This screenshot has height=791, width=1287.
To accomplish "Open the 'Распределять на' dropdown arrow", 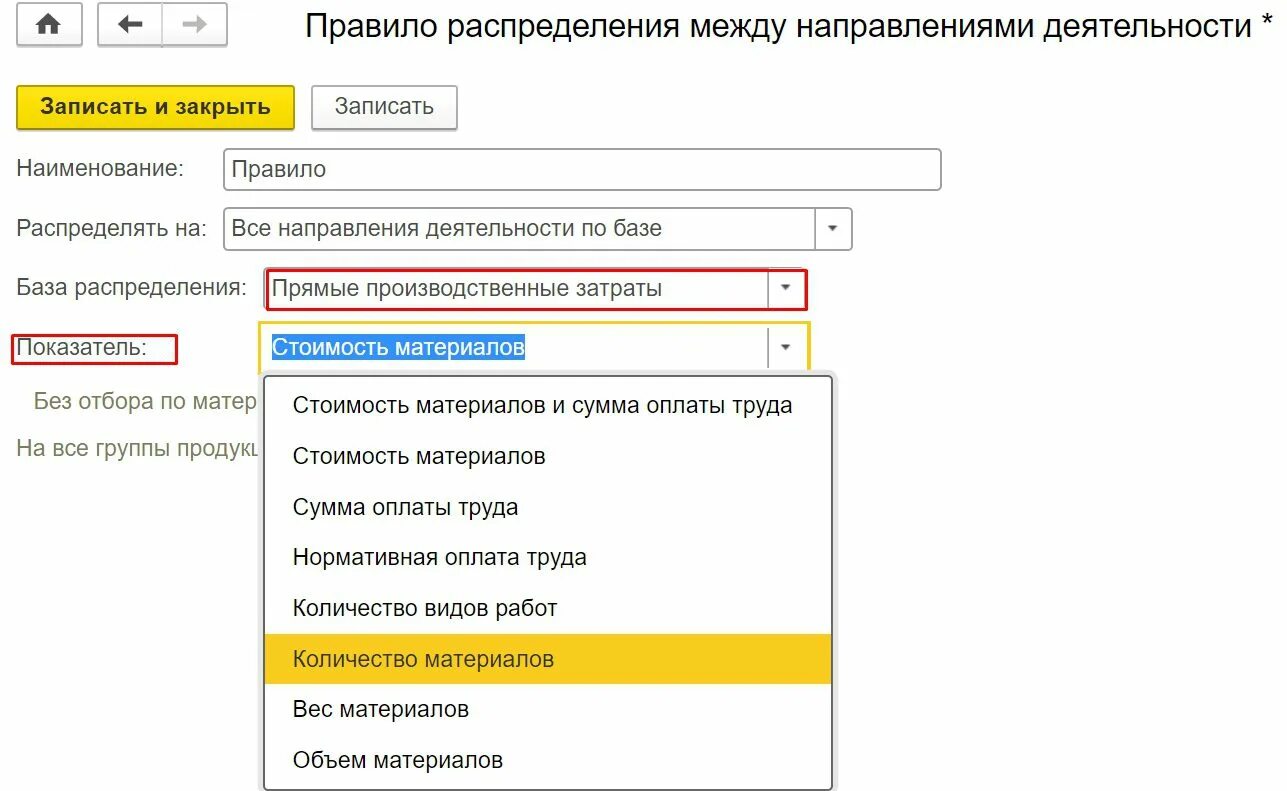I will [833, 228].
